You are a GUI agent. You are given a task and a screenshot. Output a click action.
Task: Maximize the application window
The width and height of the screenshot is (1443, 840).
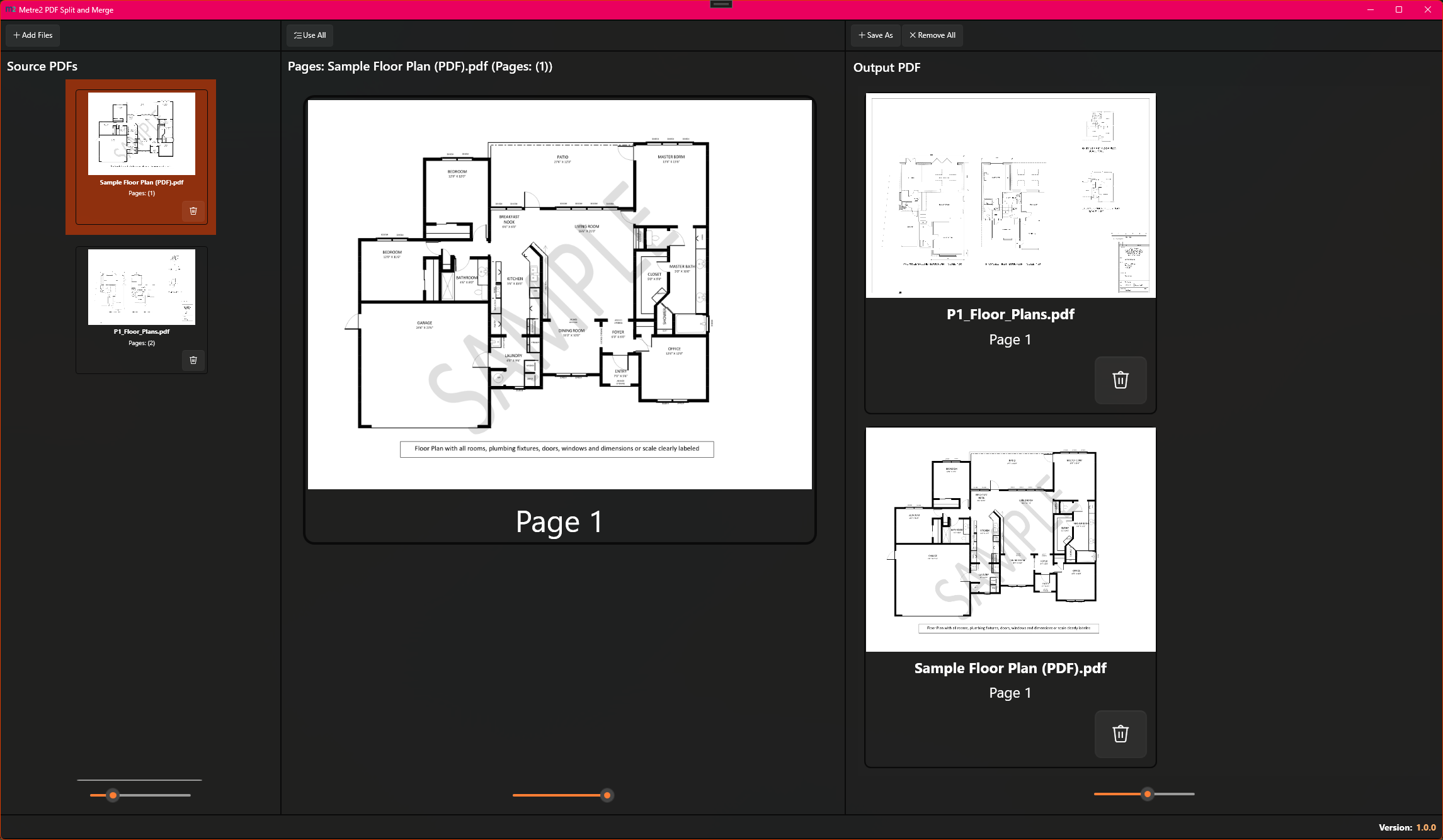click(x=1399, y=9)
